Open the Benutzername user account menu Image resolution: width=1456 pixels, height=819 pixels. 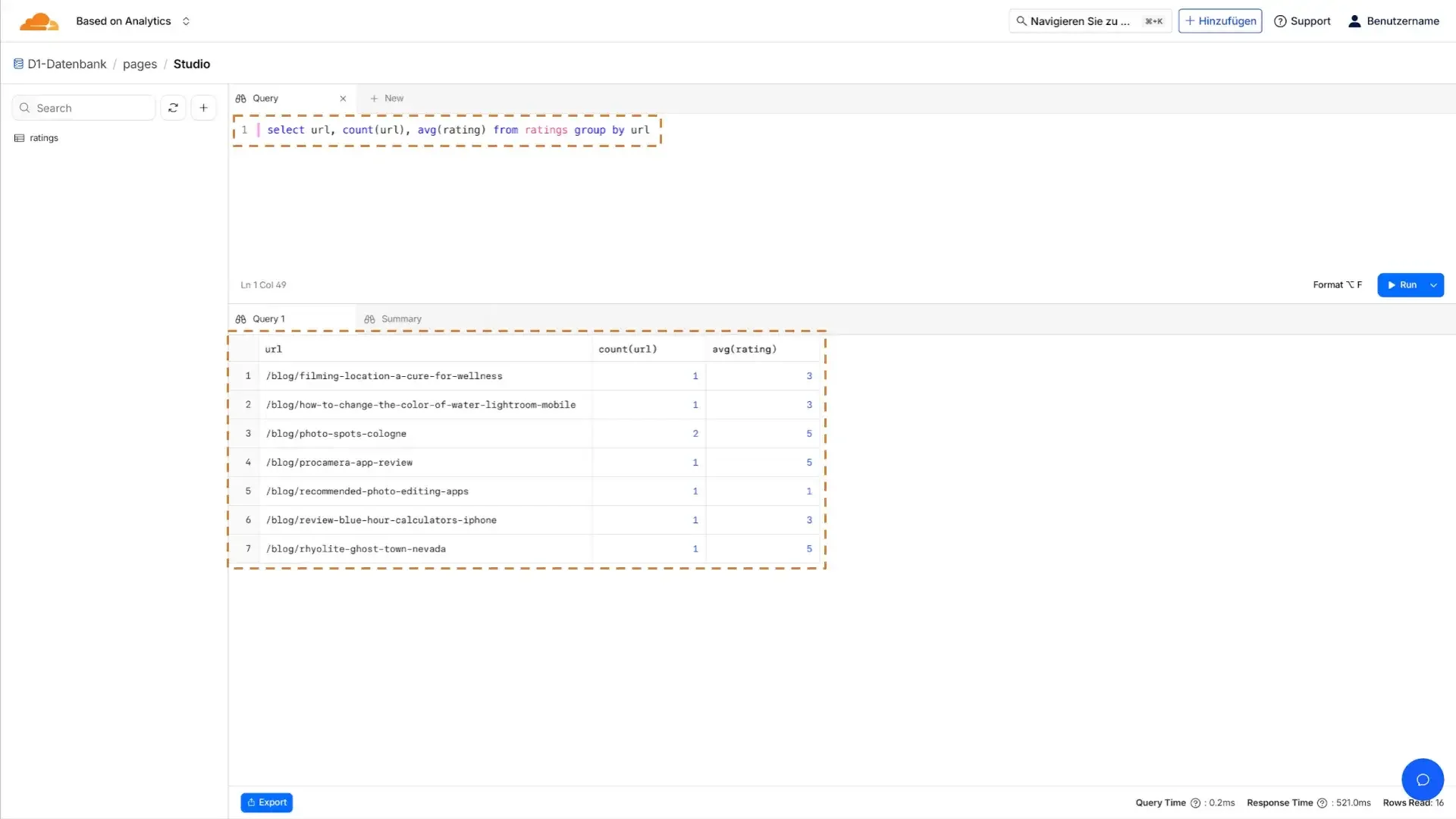(1393, 21)
